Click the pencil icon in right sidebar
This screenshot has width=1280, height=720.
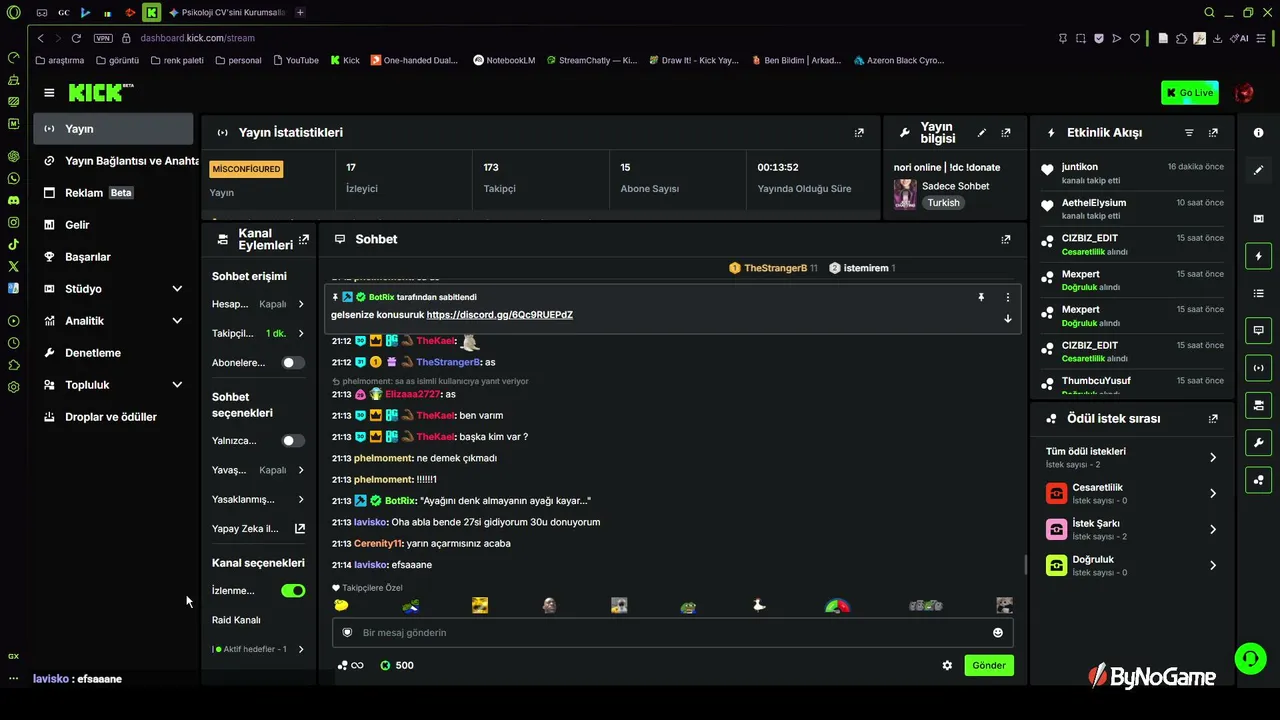tap(1258, 171)
